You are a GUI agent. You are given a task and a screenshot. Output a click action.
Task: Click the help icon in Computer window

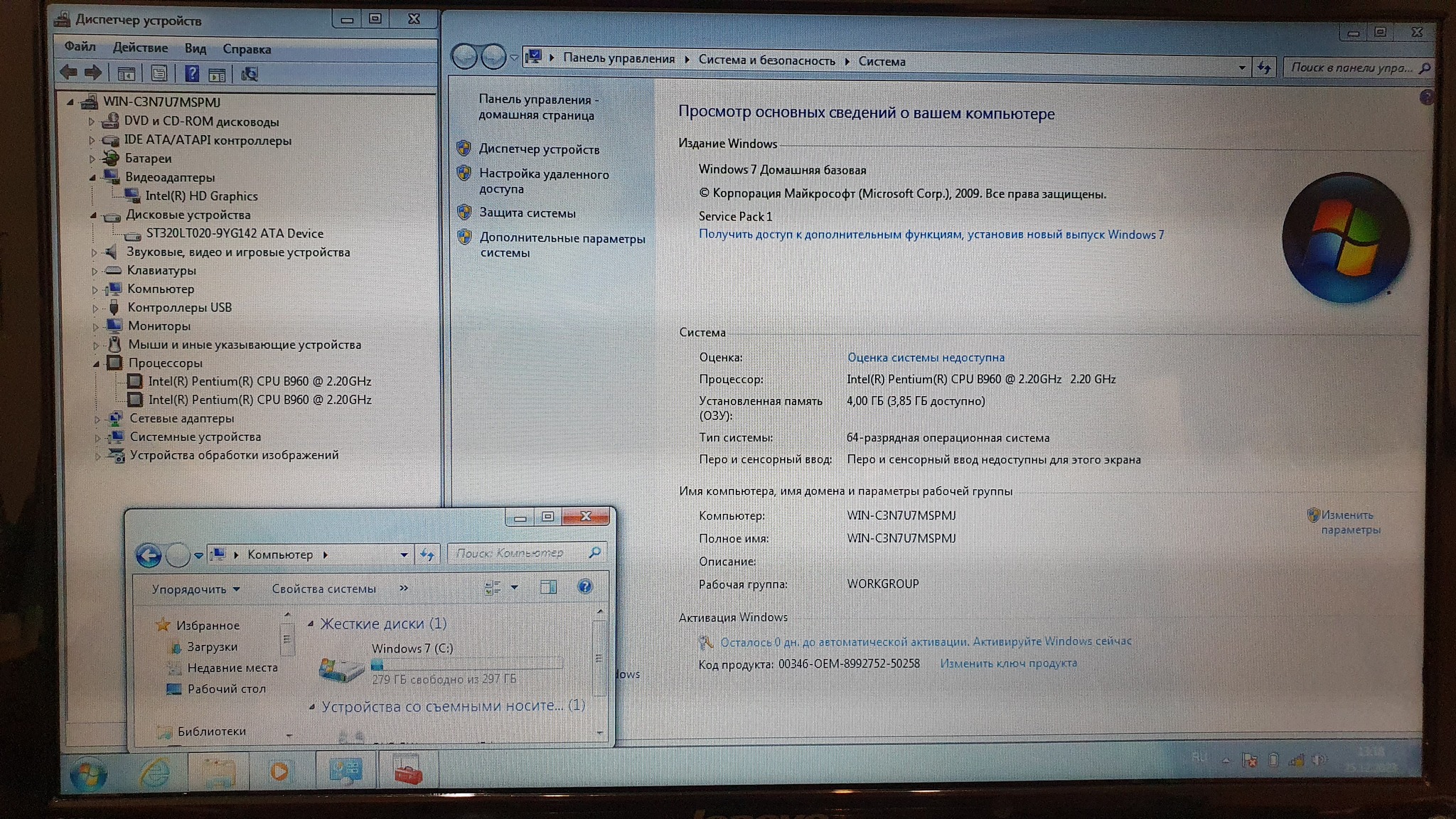[x=584, y=587]
